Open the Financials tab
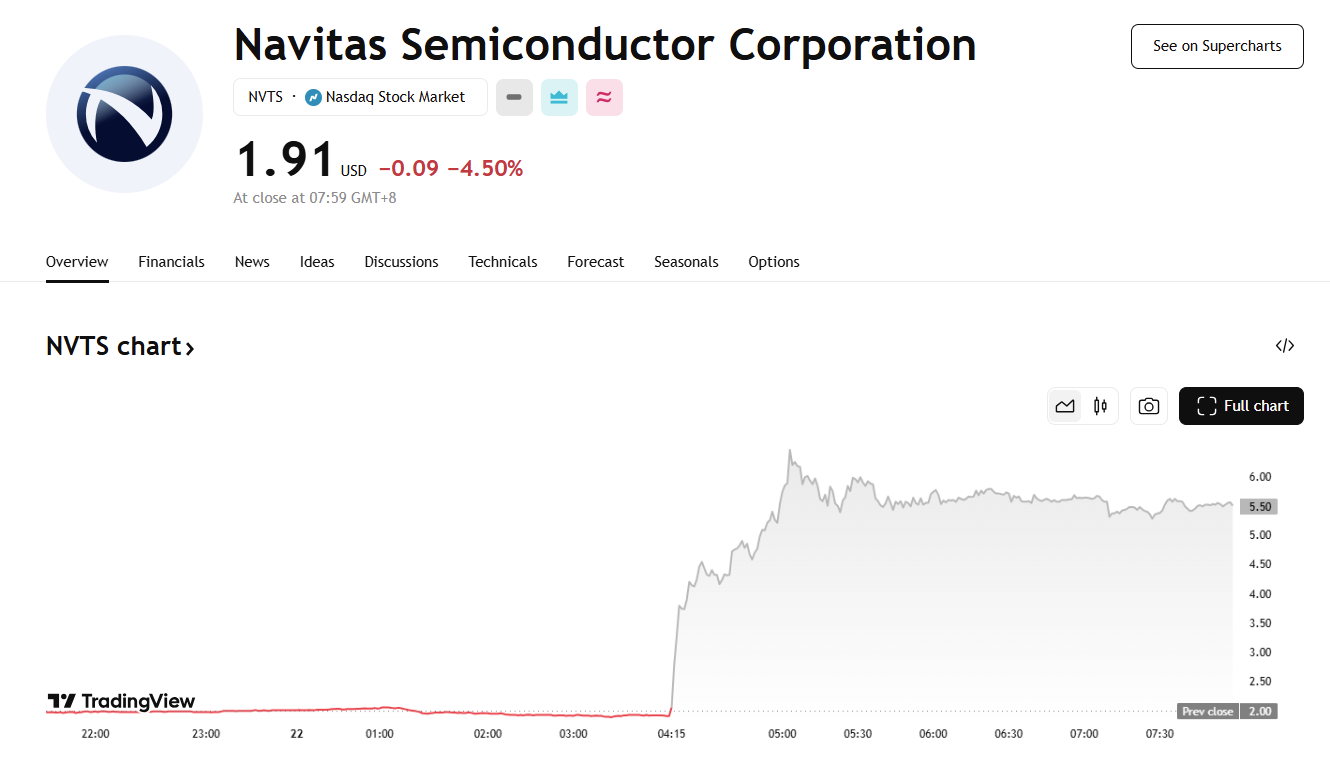Viewport: 1330px width, 767px height. pos(171,262)
